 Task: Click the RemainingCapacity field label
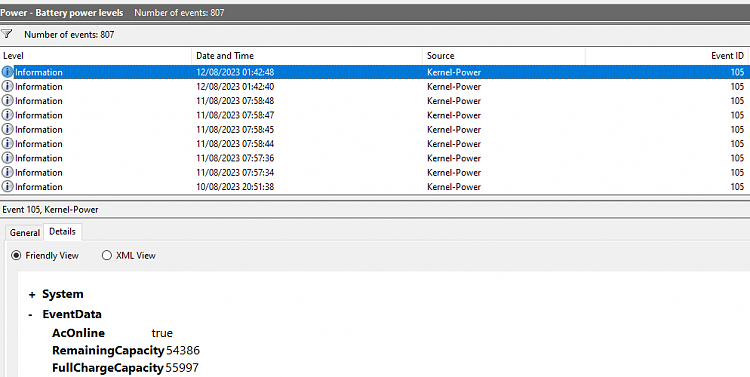pyautogui.click(x=108, y=351)
